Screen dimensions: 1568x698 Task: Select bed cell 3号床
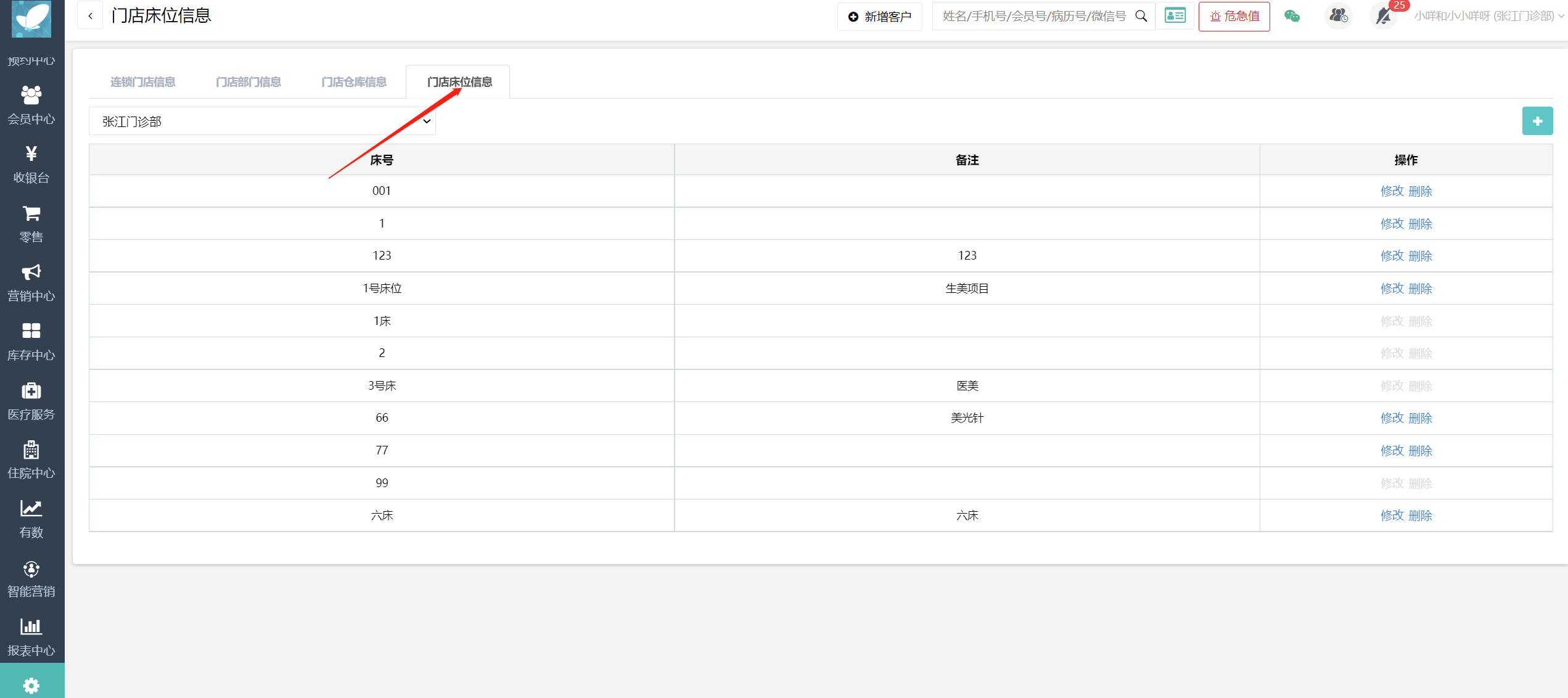tap(382, 386)
